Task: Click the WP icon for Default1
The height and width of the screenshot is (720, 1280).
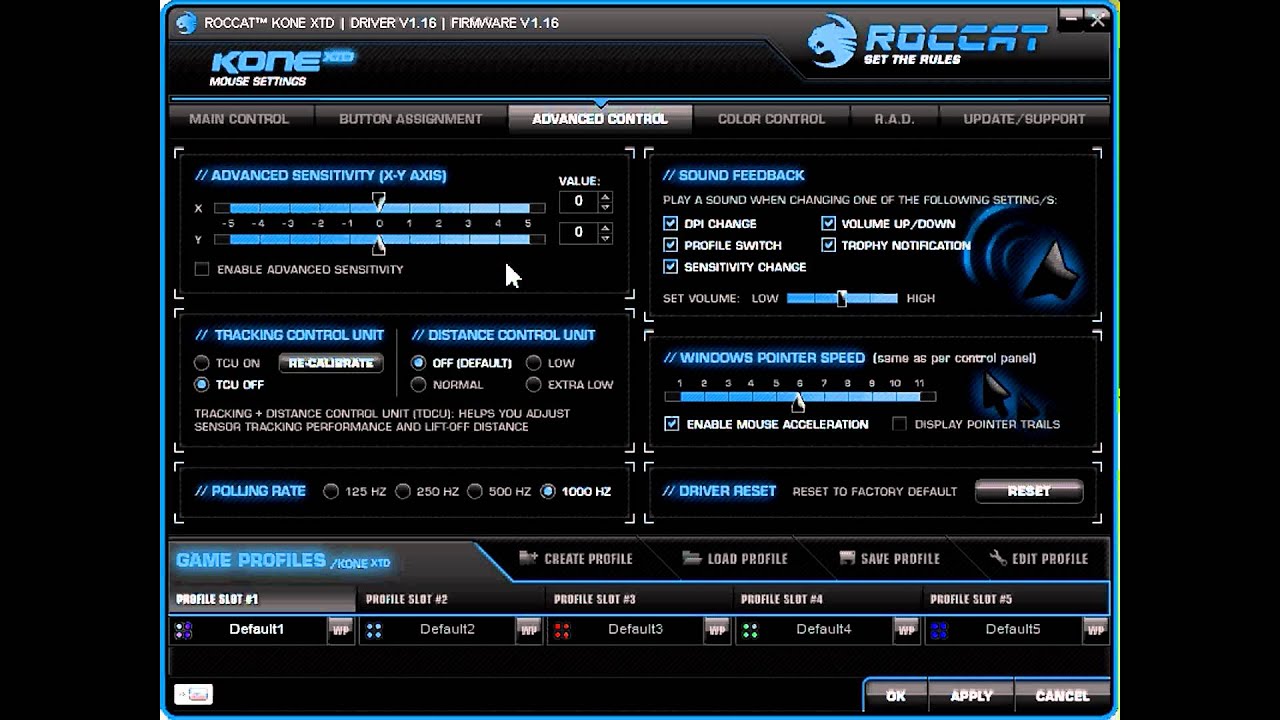Action: (340, 630)
